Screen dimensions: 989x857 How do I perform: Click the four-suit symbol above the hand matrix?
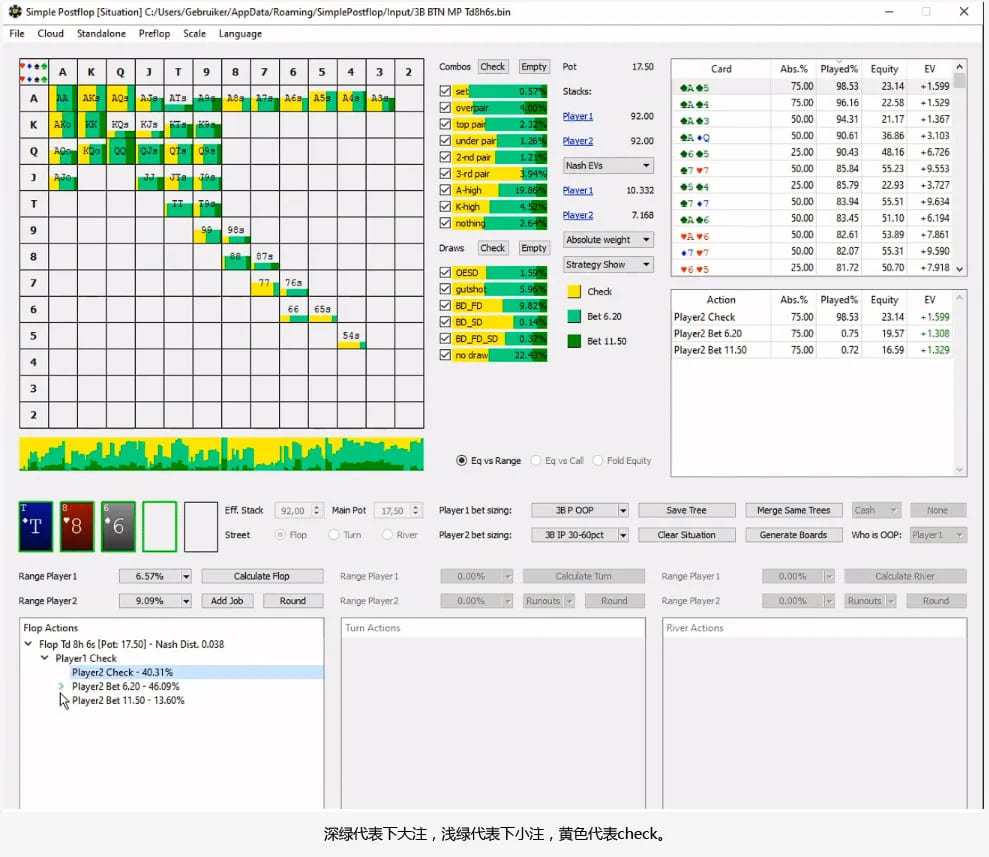tap(33, 71)
